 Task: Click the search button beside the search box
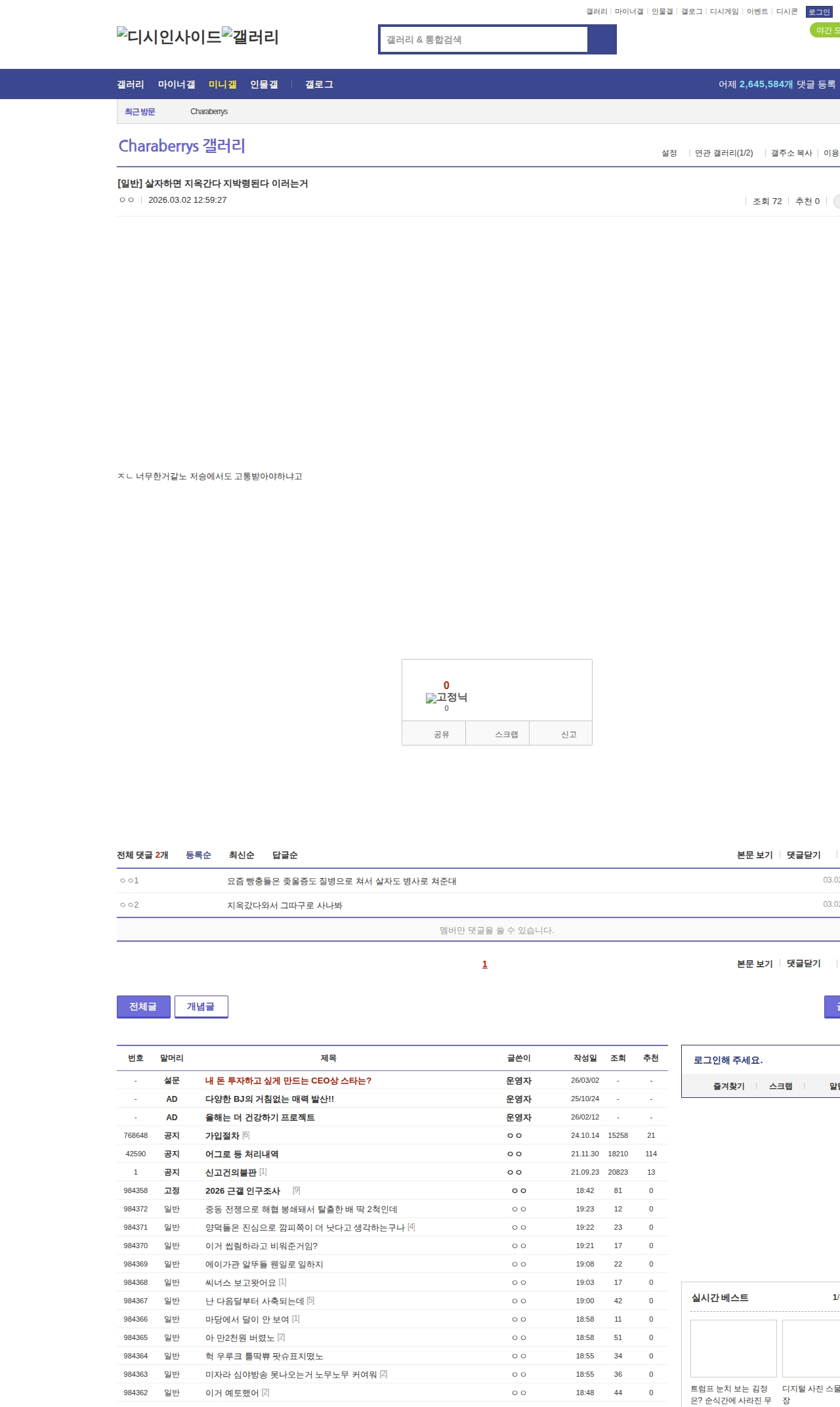[602, 39]
